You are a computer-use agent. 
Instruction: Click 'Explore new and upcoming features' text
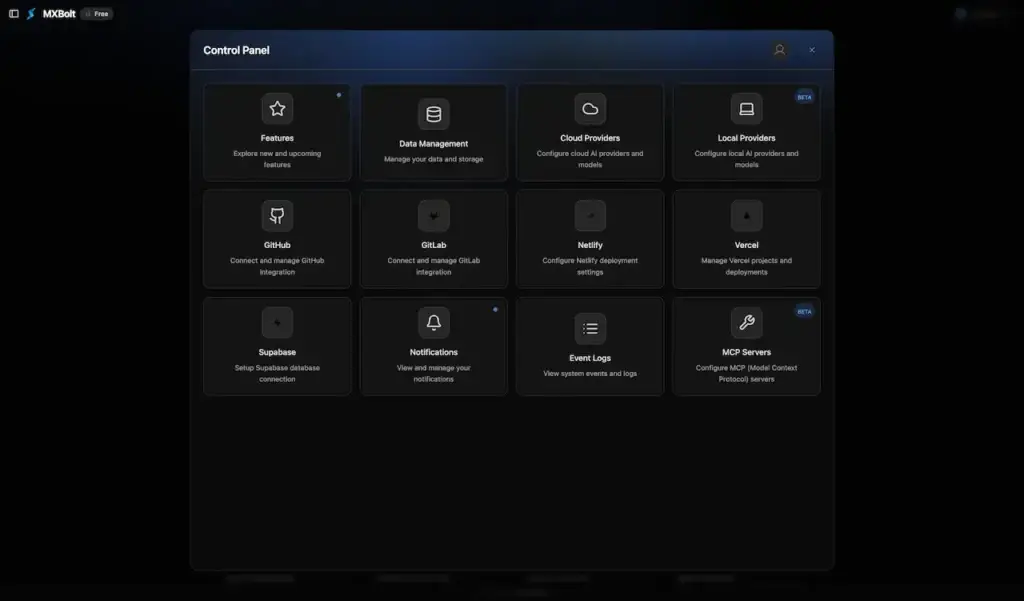[277, 159]
